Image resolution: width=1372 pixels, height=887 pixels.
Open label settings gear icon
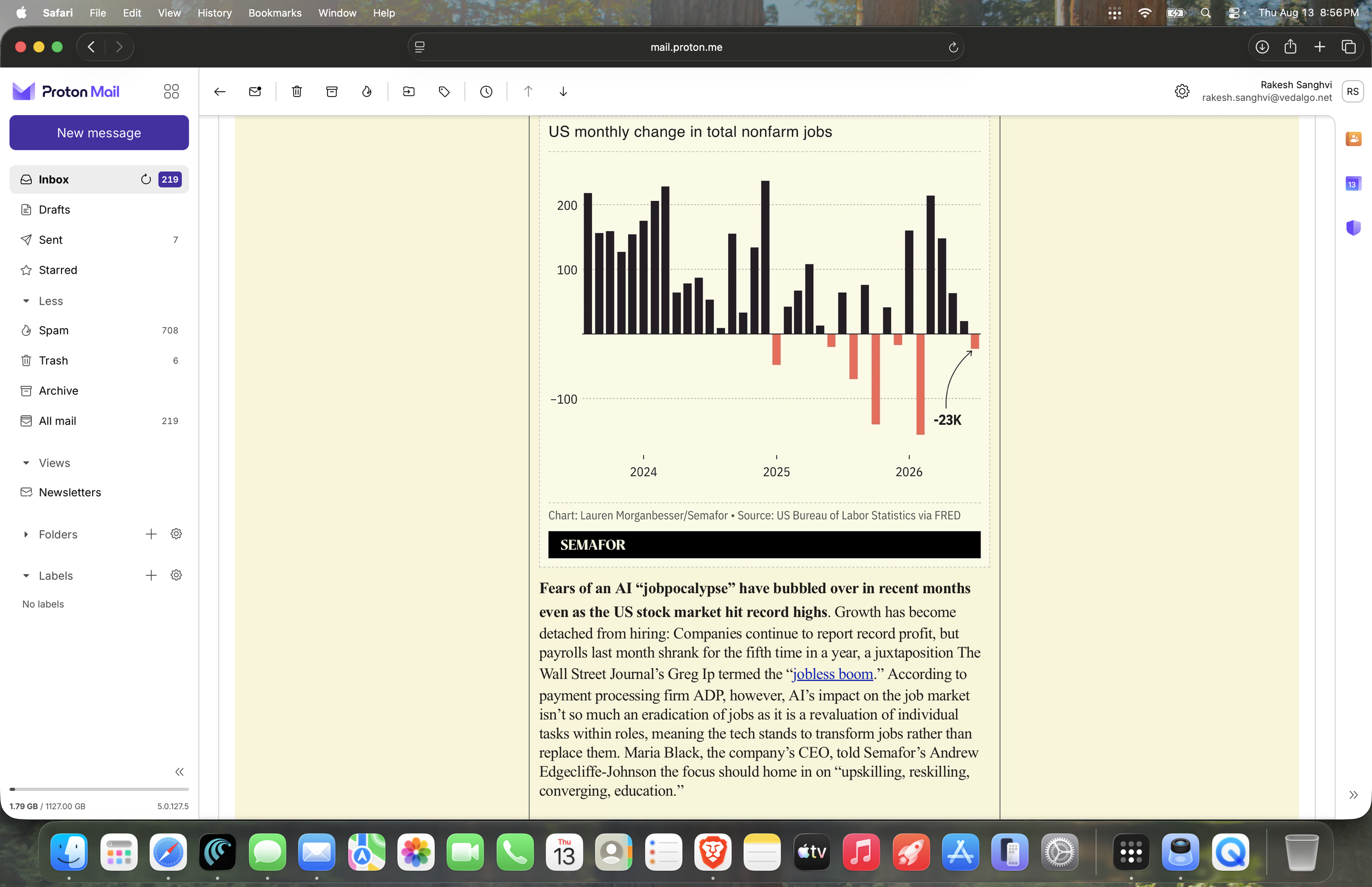click(176, 575)
